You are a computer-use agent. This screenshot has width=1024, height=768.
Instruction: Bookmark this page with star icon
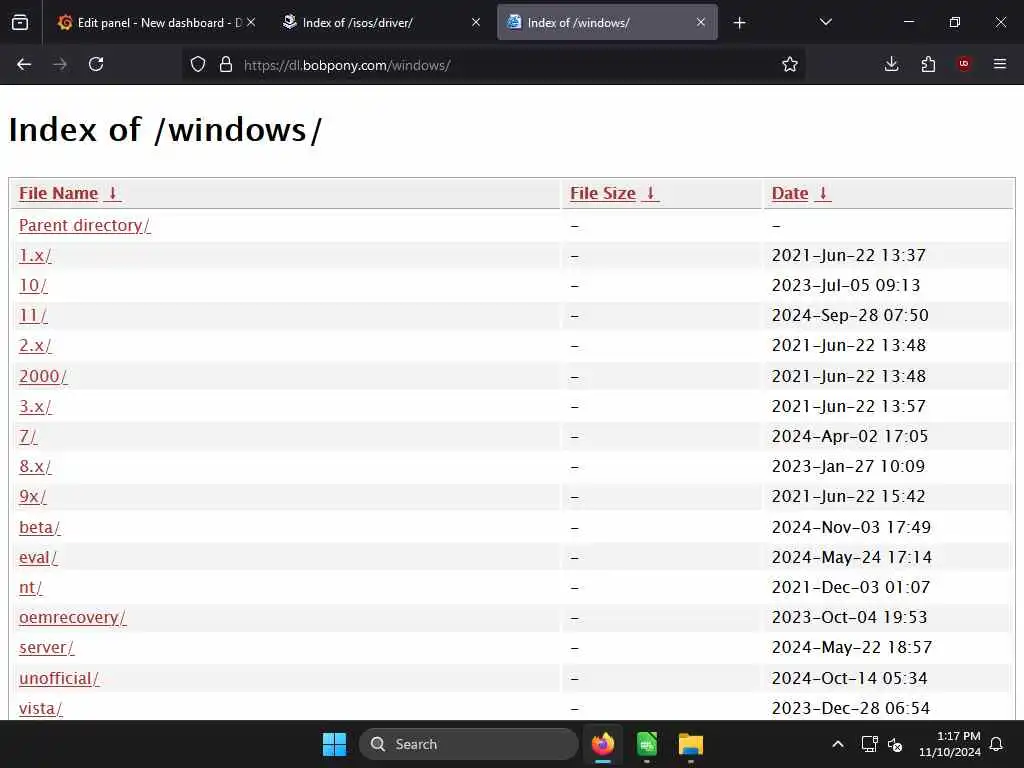[x=790, y=64]
